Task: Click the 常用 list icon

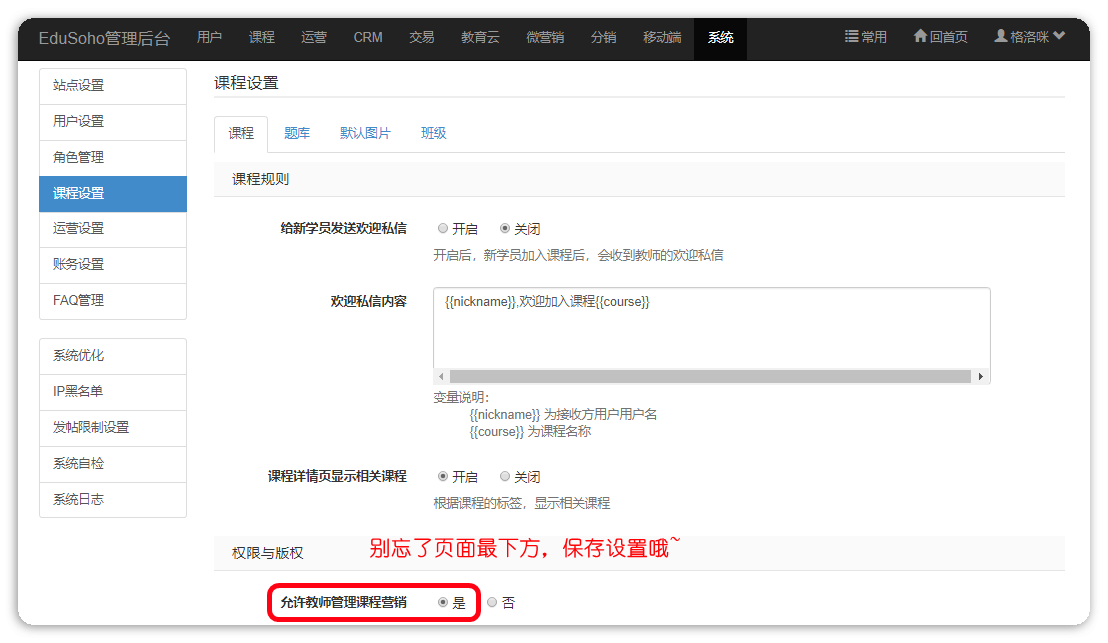Action: (x=852, y=37)
